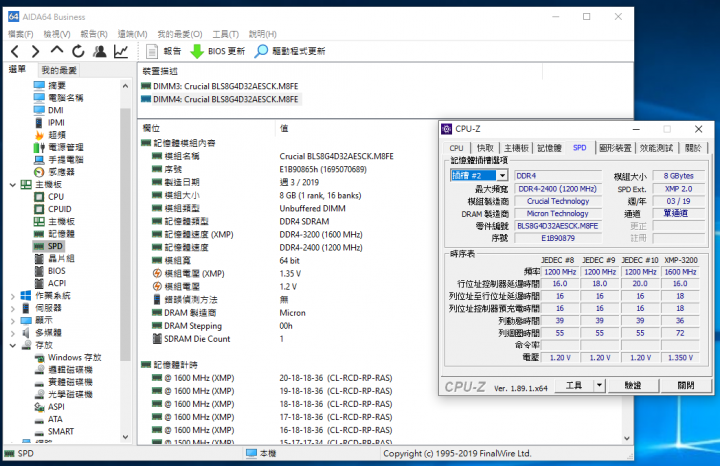Open the CPU-Z memory slot dropdown

502,175
